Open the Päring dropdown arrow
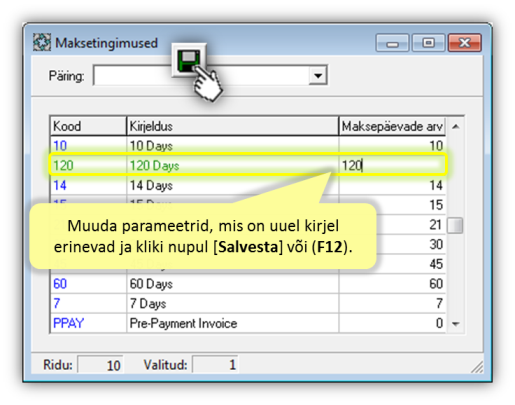The image size is (515, 405). 318,75
